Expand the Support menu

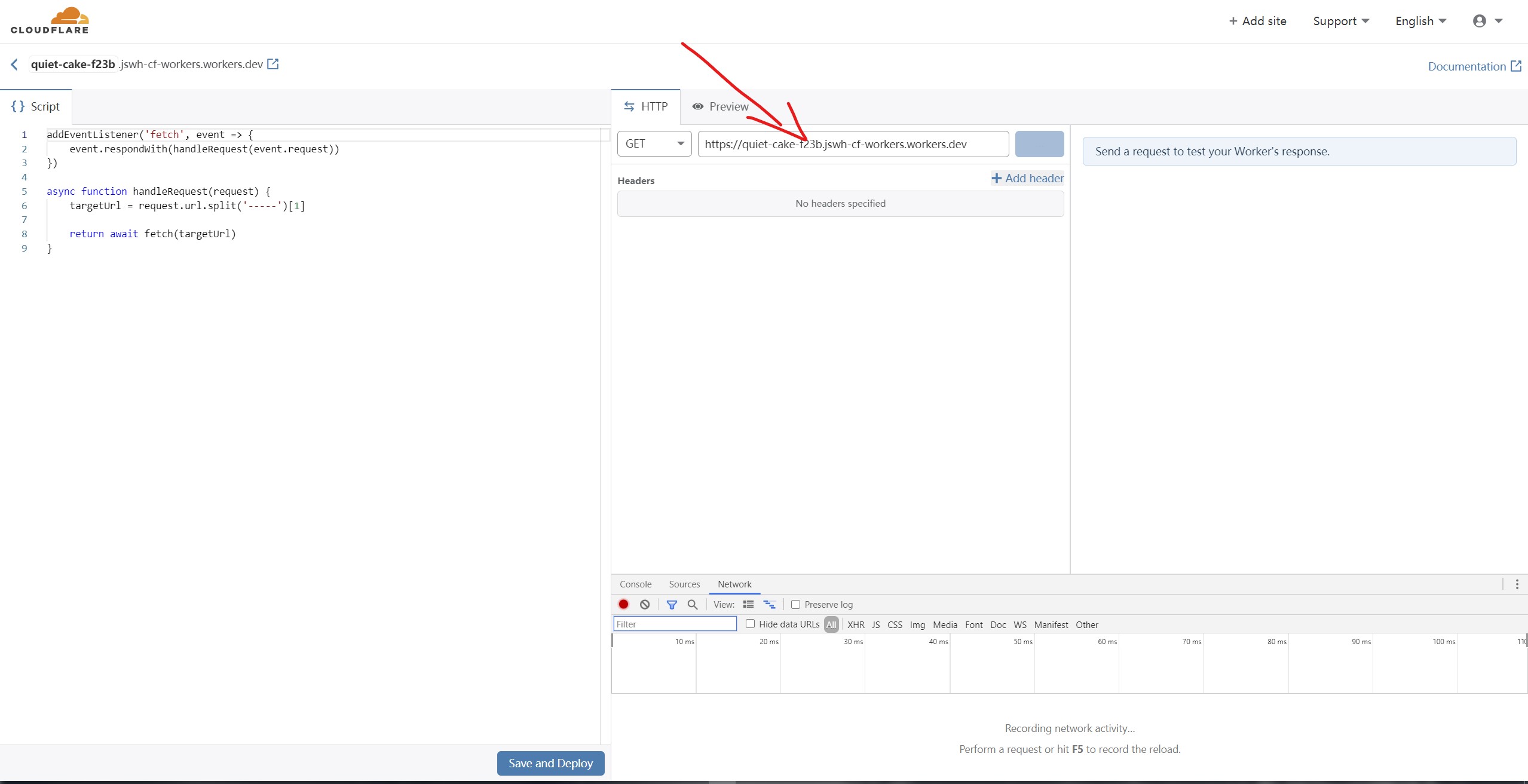[1340, 21]
